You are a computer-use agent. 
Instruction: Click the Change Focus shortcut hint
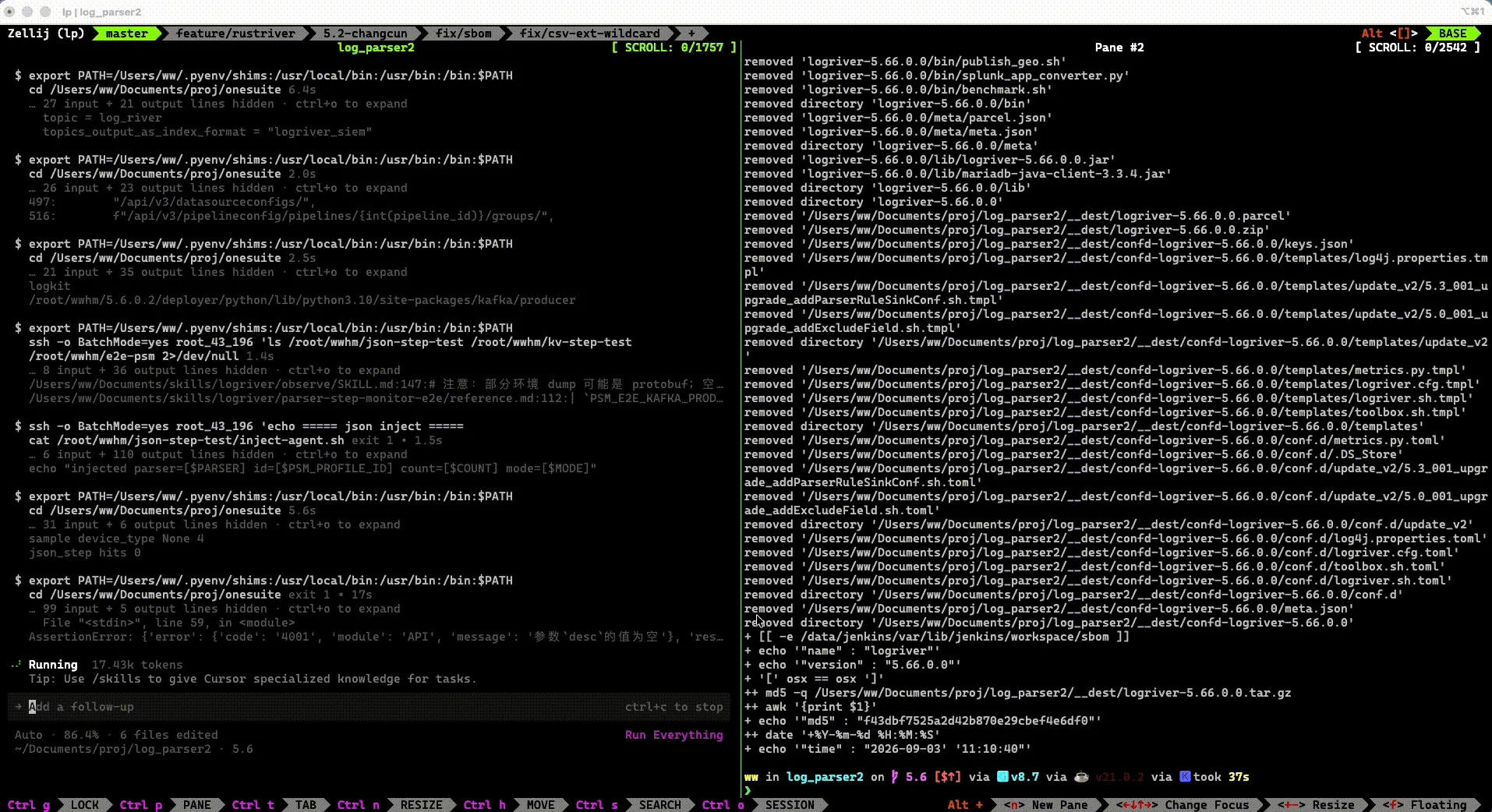(1182, 805)
